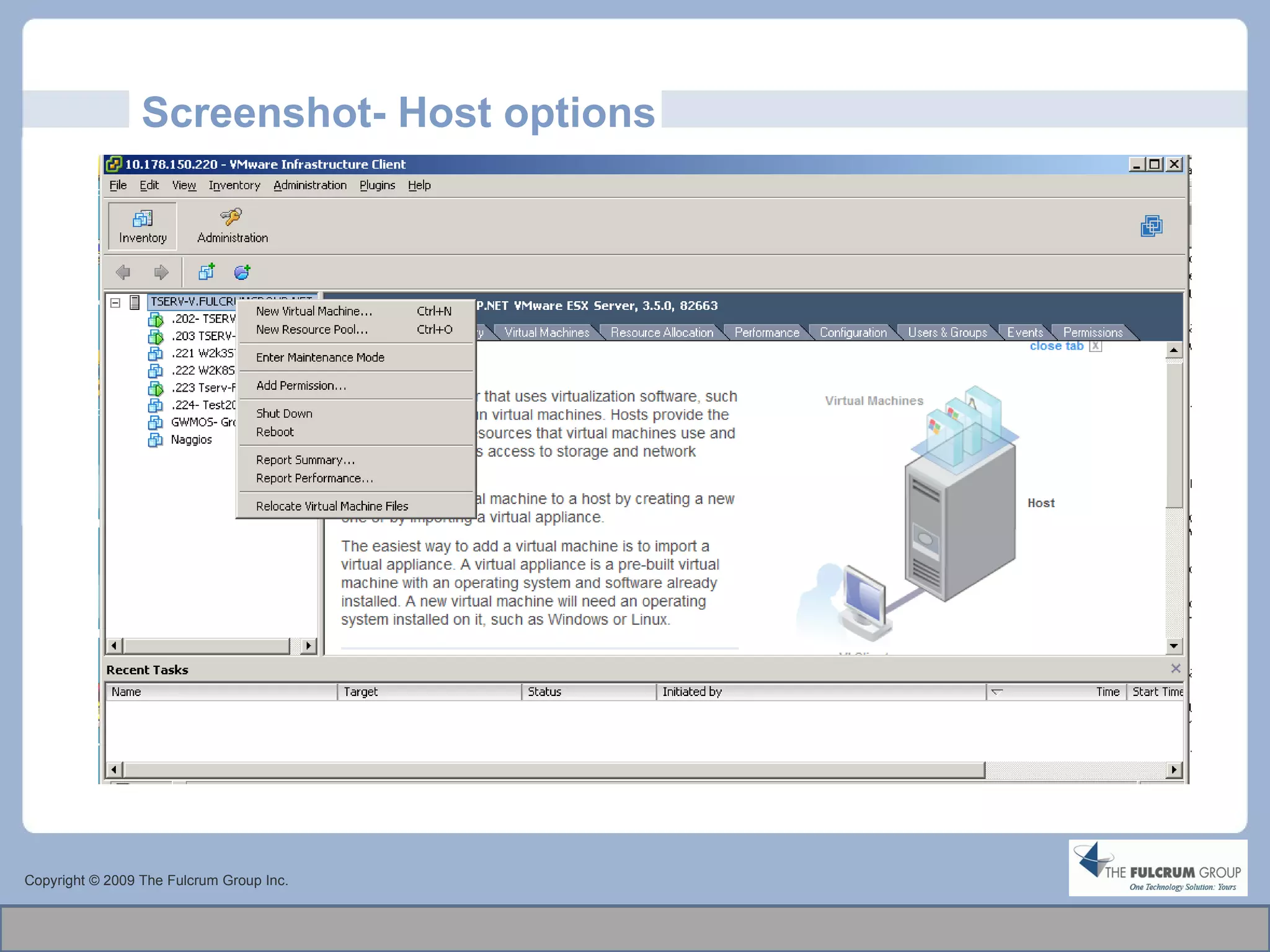1270x952 pixels.
Task: Click the Time column header
Action: (x=1057, y=692)
